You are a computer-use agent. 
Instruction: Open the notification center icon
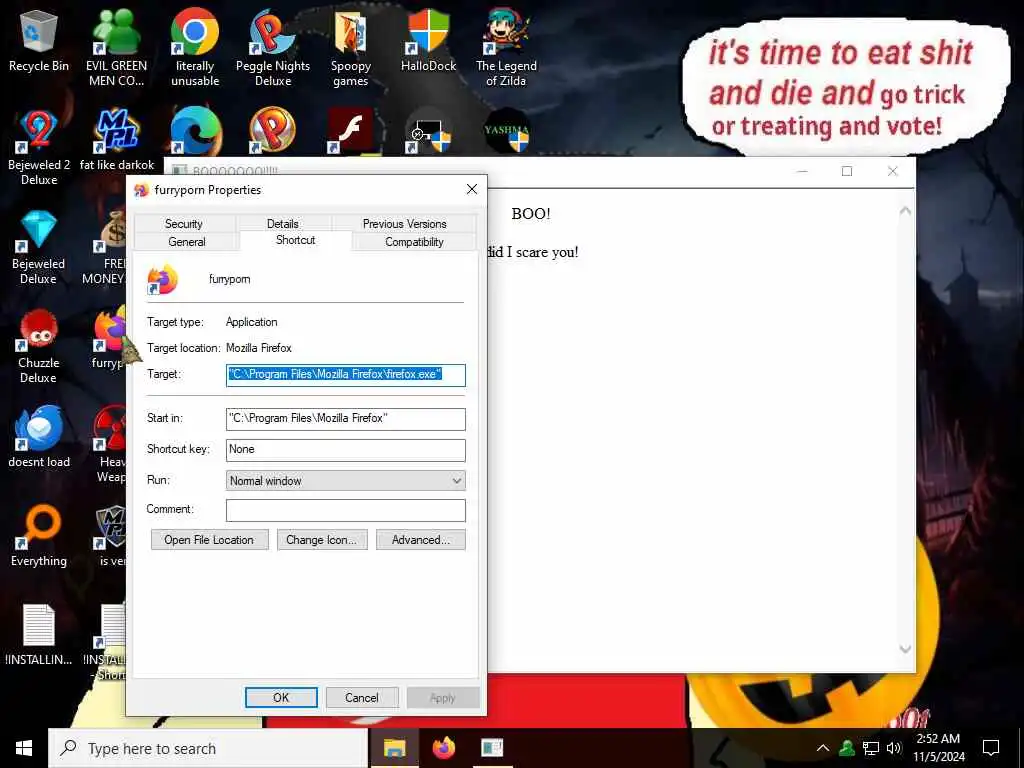point(991,748)
